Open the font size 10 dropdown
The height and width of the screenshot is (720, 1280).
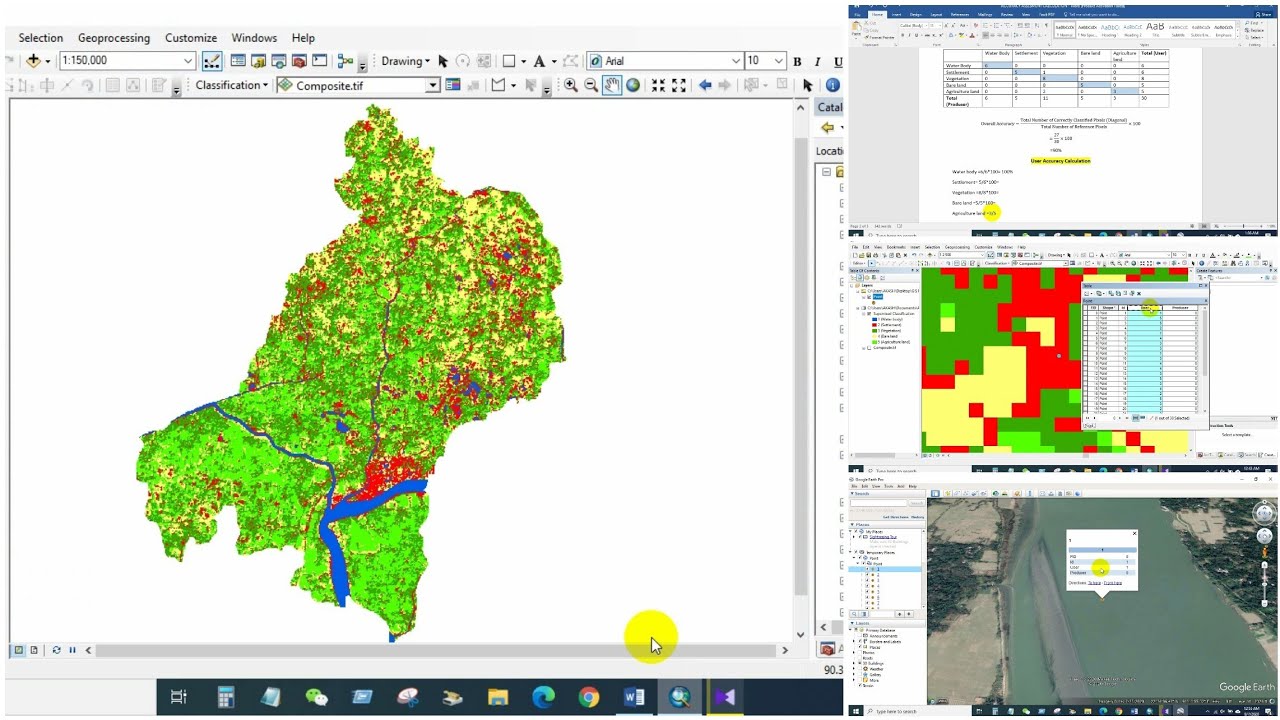click(780, 61)
